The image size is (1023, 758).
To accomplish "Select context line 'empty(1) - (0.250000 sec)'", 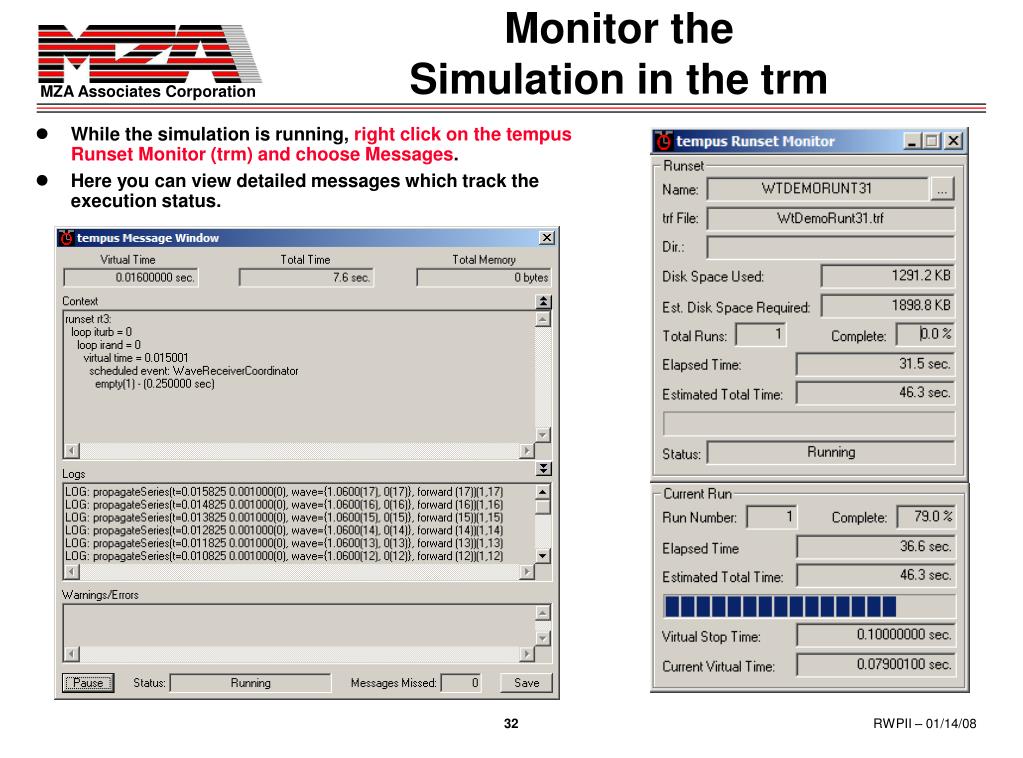I will point(155,384).
